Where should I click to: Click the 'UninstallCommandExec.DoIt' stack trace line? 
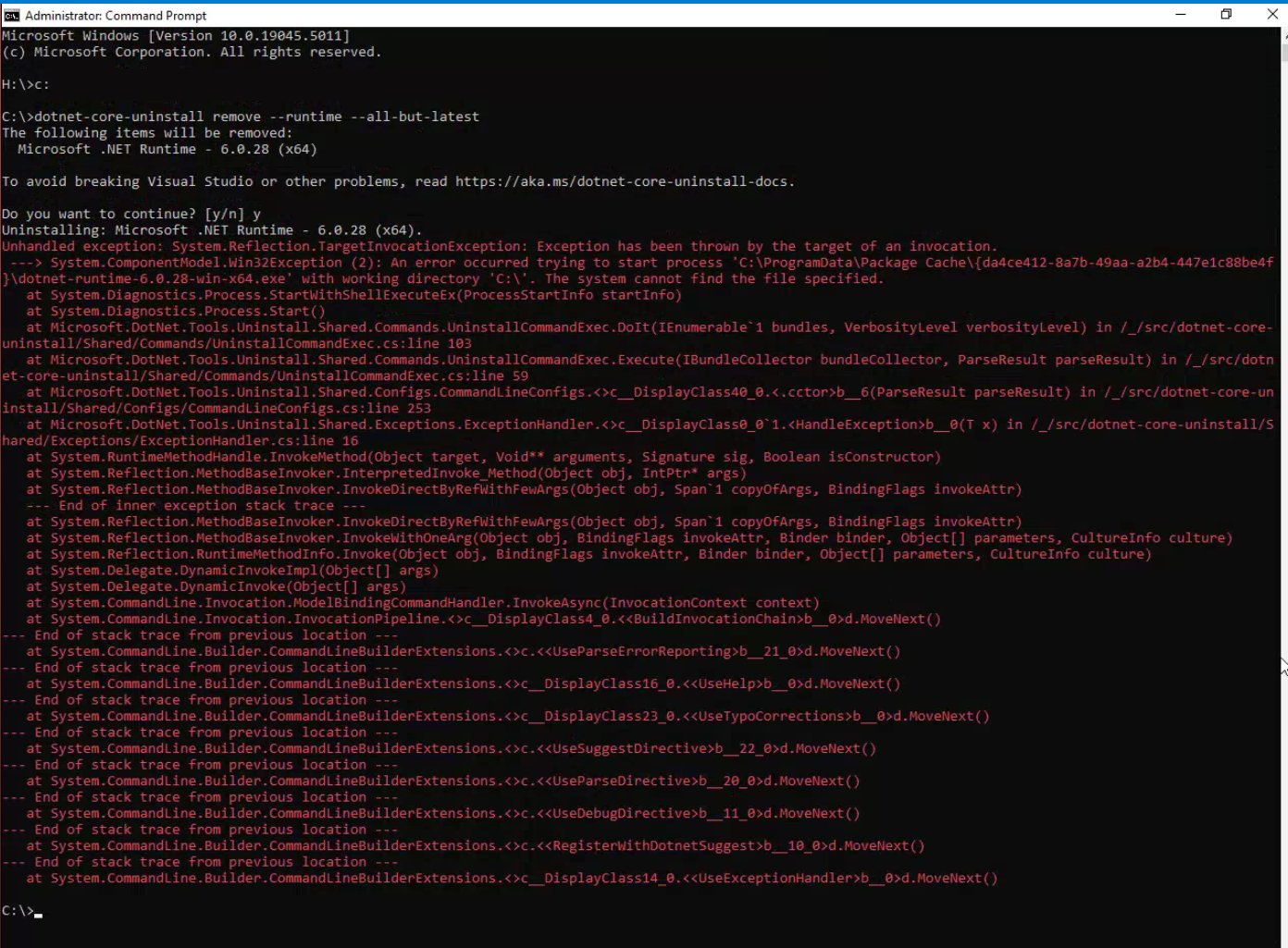(x=650, y=327)
